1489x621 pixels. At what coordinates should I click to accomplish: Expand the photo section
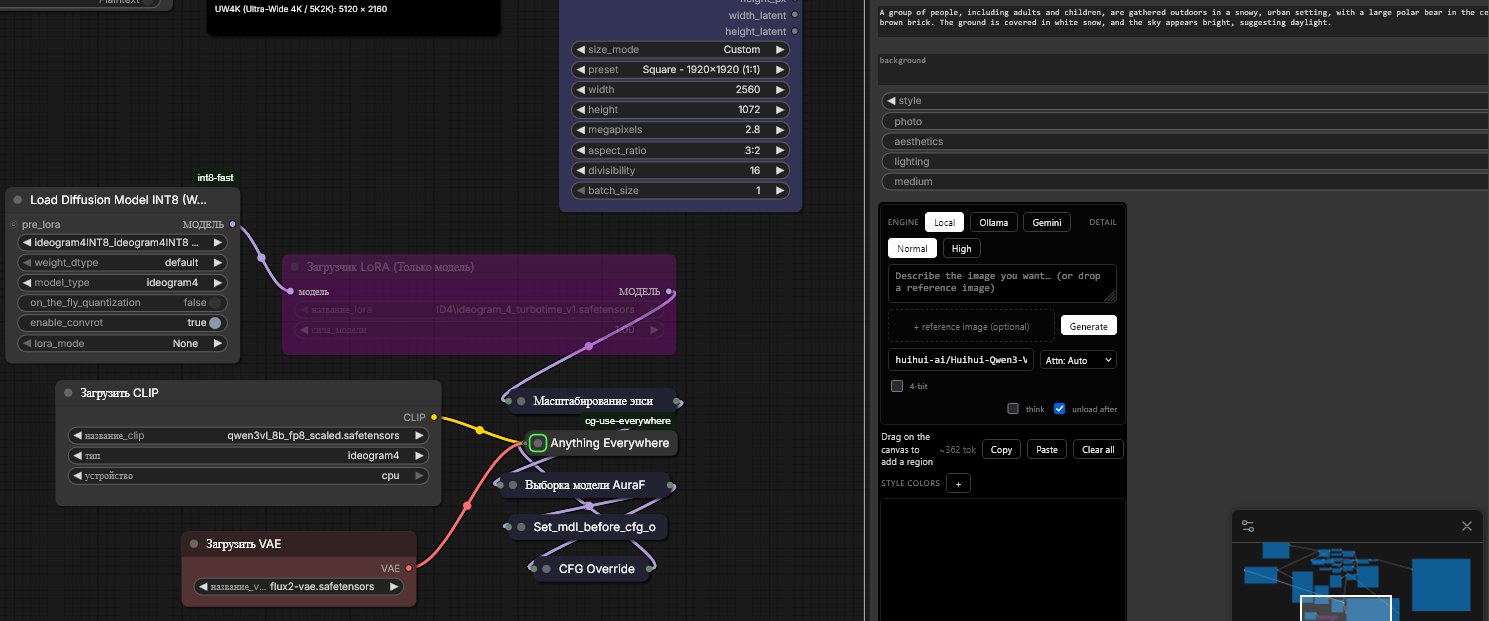[x=1185, y=121]
